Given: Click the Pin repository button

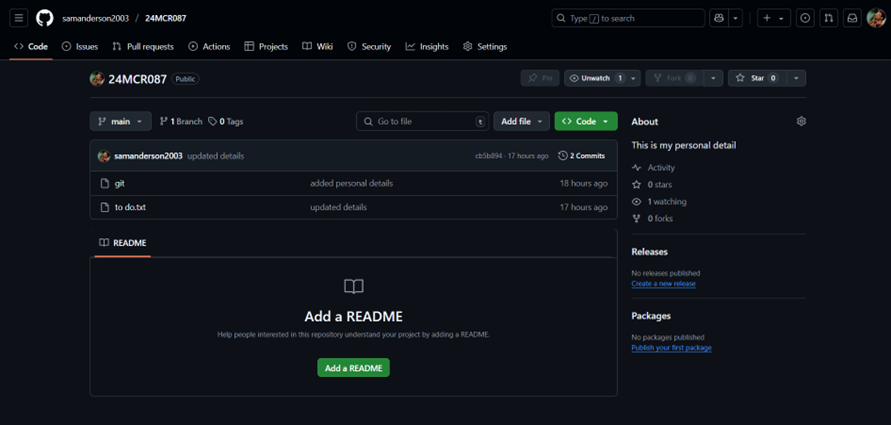Looking at the screenshot, I should (x=540, y=78).
